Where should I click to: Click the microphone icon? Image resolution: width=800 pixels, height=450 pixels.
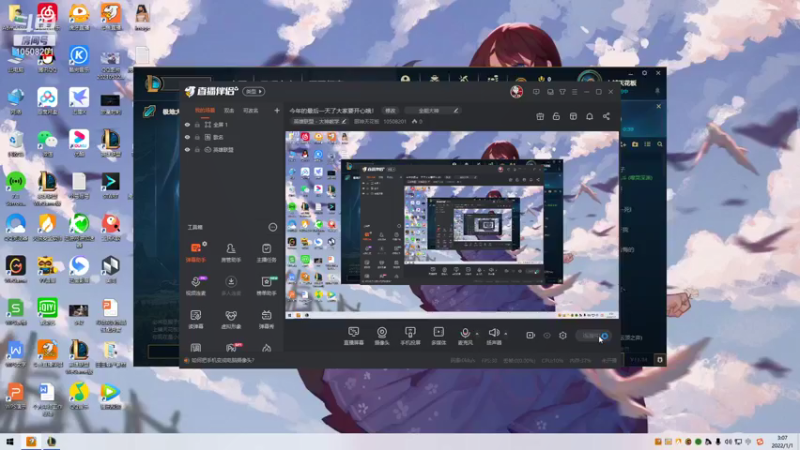click(465, 333)
